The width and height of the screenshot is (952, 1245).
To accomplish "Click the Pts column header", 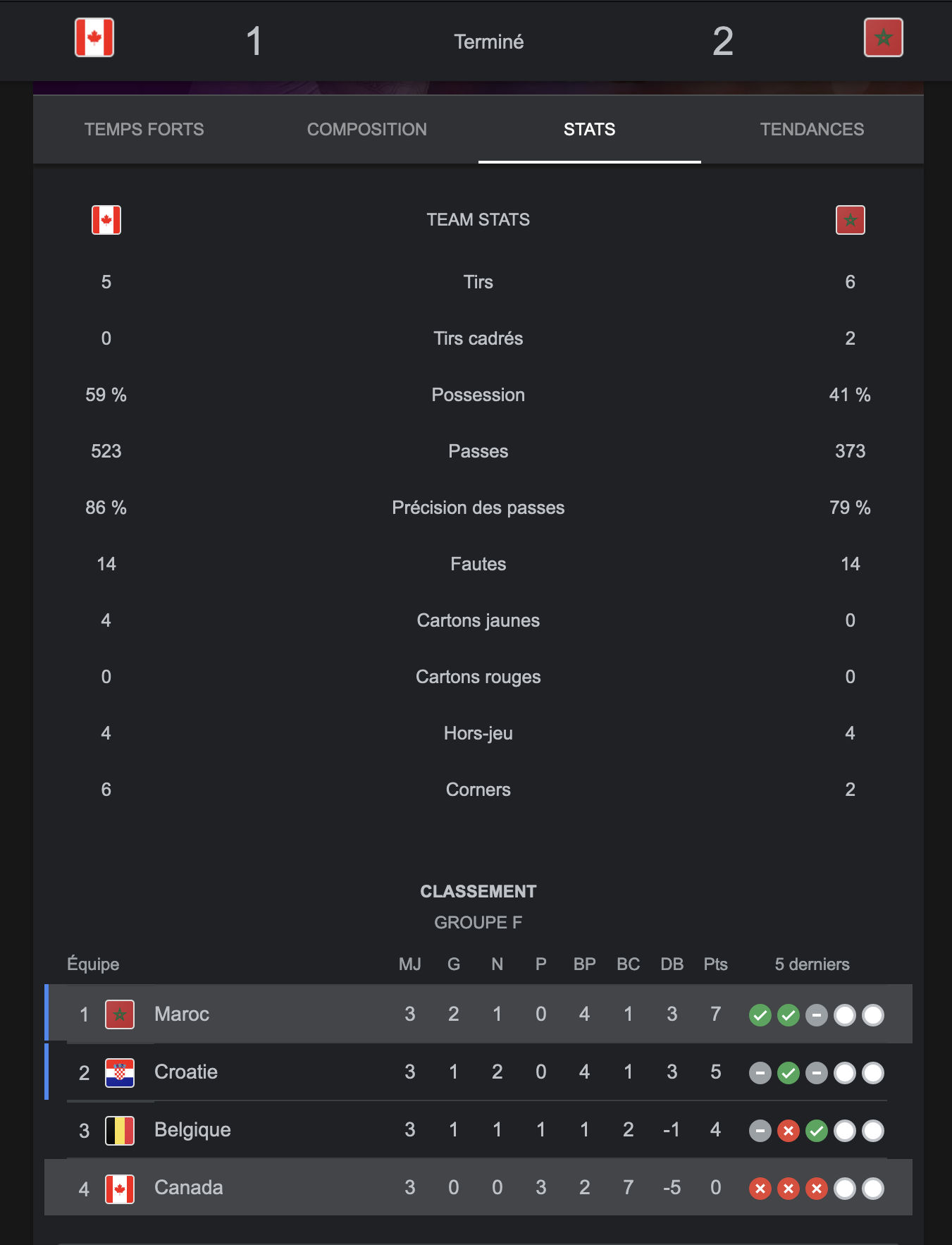I will coord(716,964).
